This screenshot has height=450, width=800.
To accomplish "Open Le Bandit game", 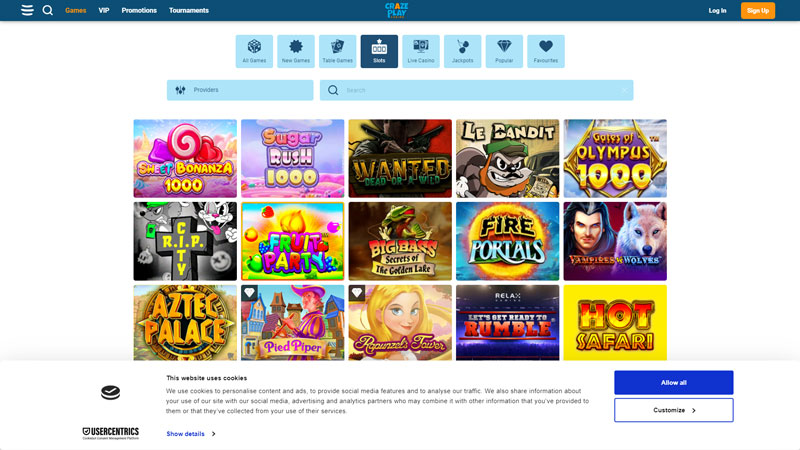I will tap(508, 158).
